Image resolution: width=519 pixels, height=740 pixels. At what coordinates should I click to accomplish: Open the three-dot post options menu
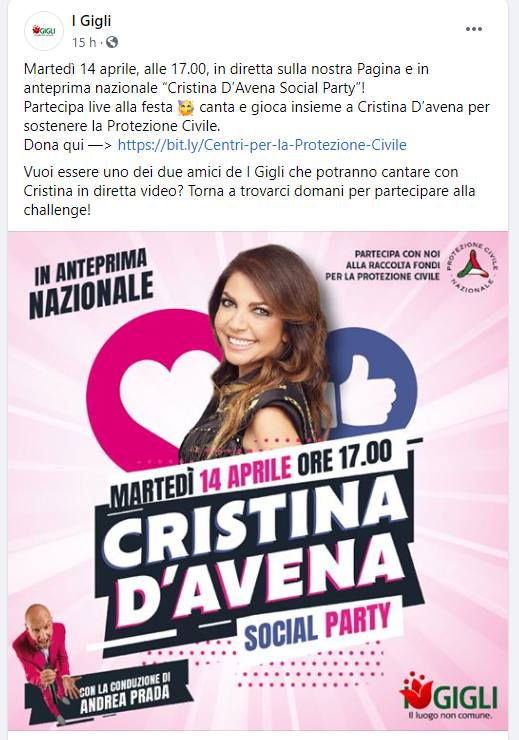tap(473, 29)
